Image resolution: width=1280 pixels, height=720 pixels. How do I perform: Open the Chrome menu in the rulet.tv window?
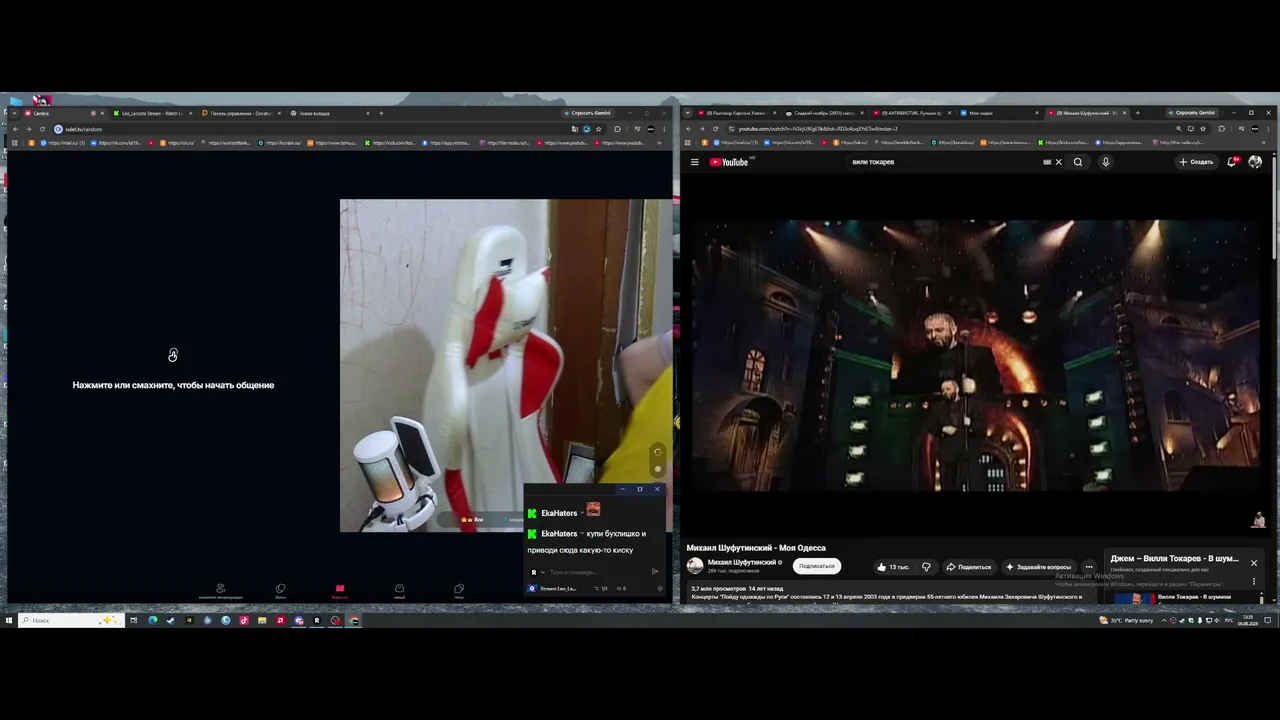[x=664, y=129]
